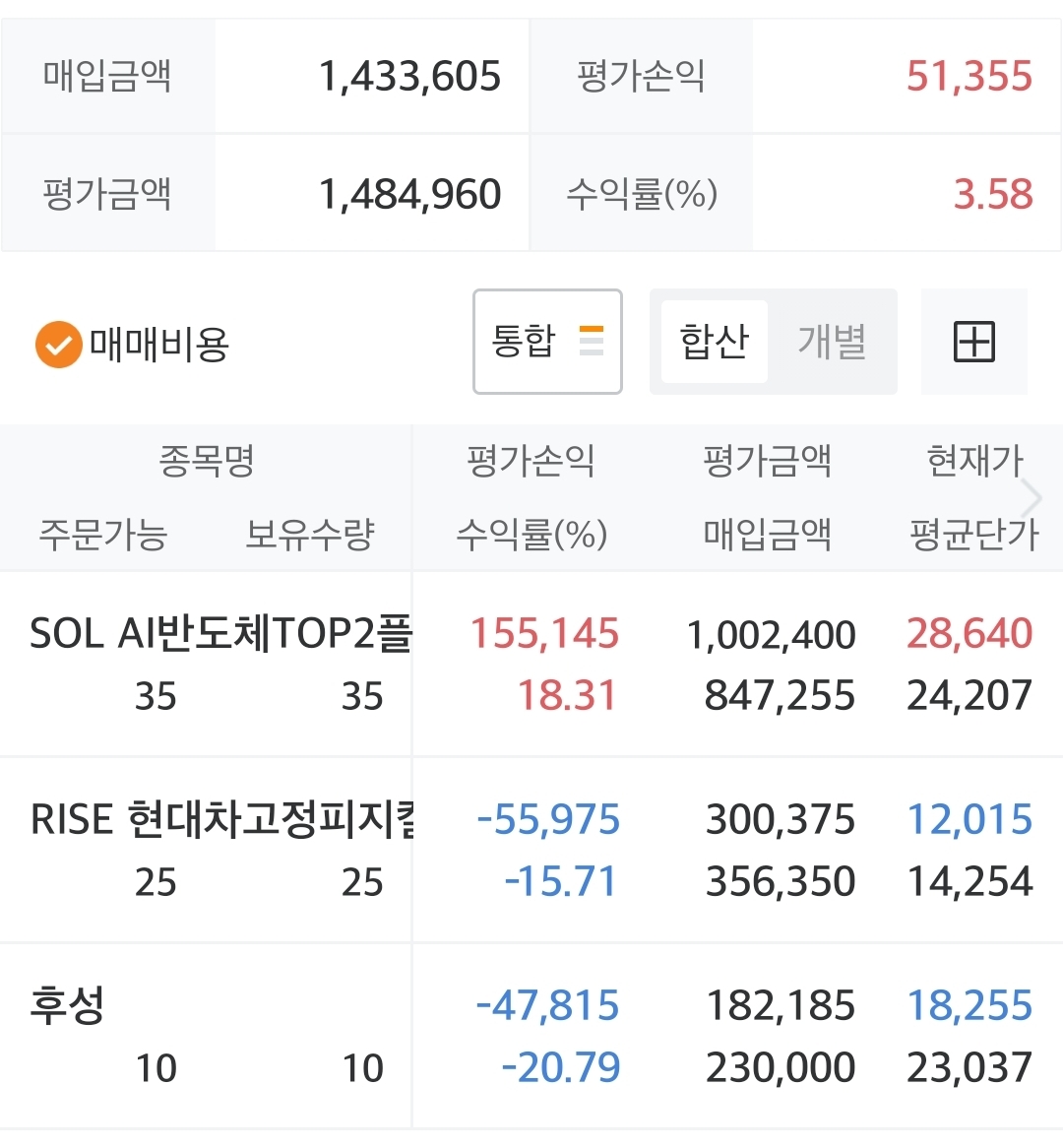Select the 후성 stock row

(x=531, y=1035)
